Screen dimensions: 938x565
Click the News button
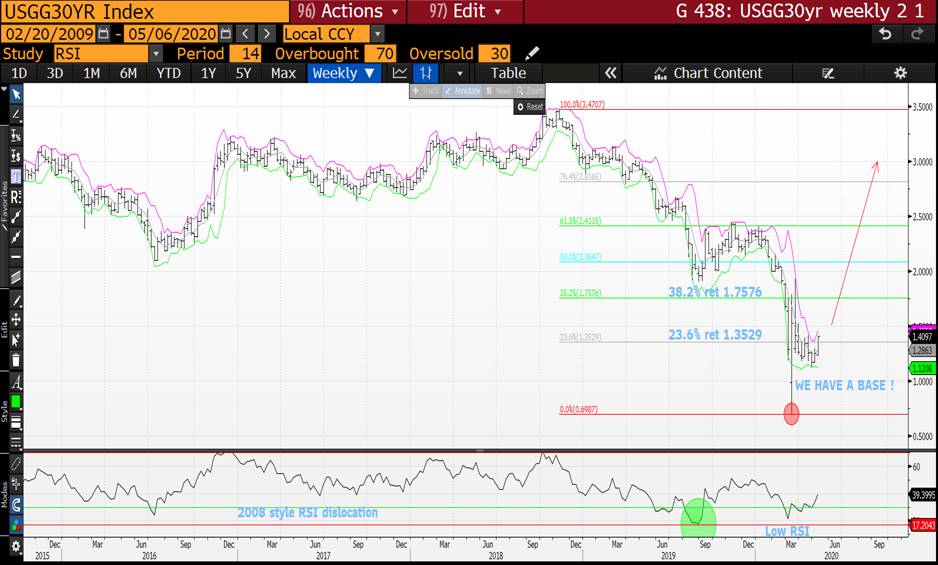click(498, 91)
